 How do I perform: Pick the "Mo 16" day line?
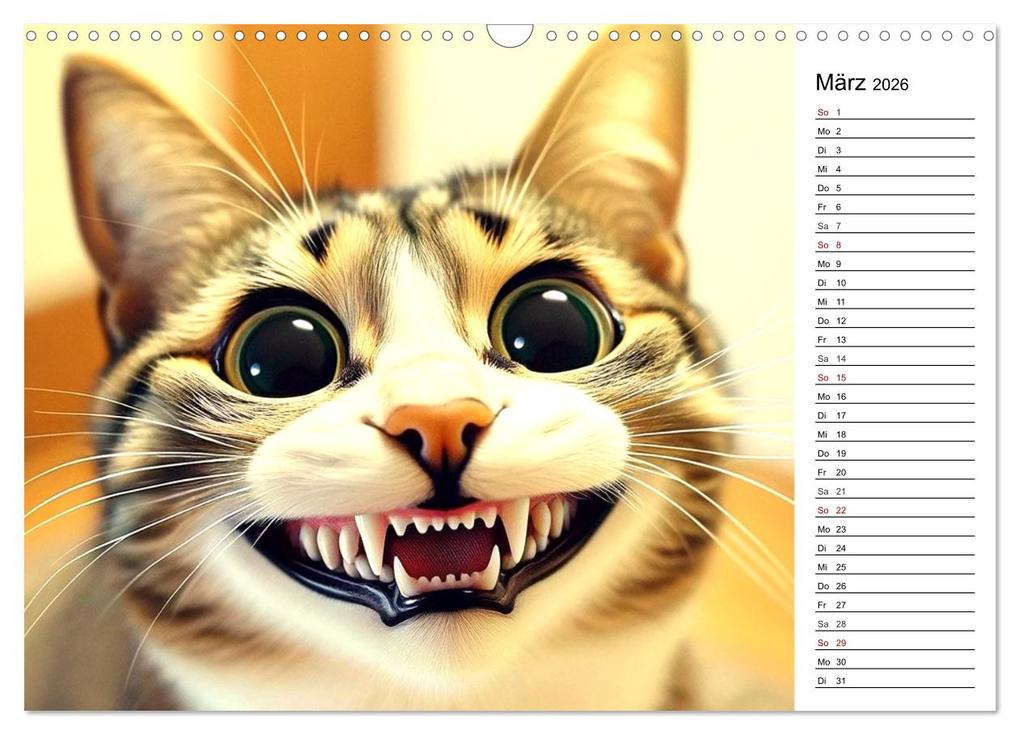[894, 397]
